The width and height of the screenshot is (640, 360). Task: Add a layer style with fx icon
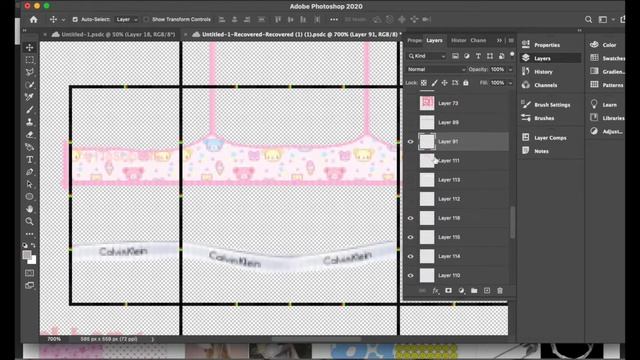click(436, 291)
